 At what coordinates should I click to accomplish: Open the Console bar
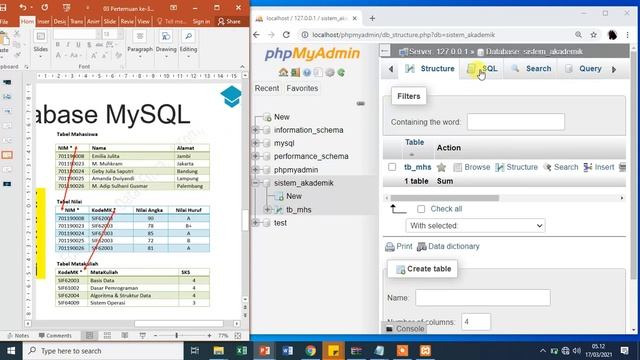(x=405, y=329)
